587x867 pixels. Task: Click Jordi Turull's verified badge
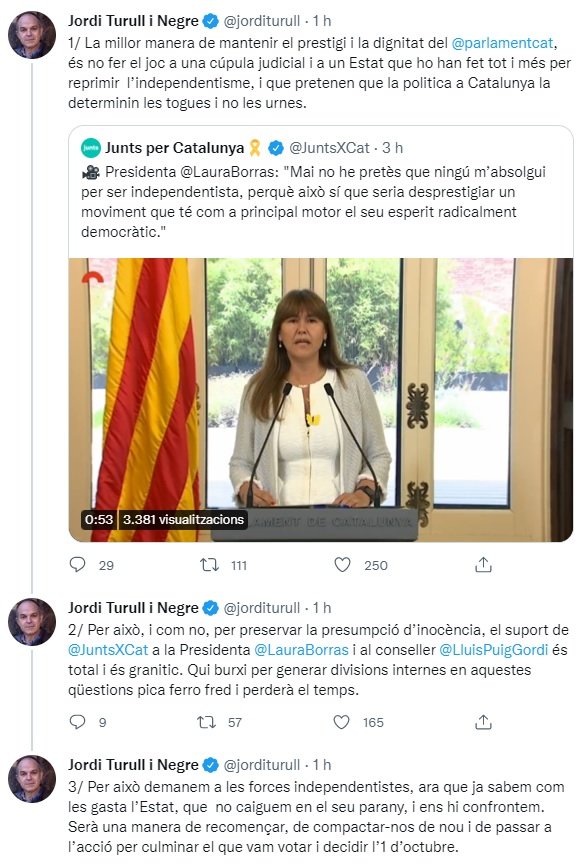click(209, 18)
